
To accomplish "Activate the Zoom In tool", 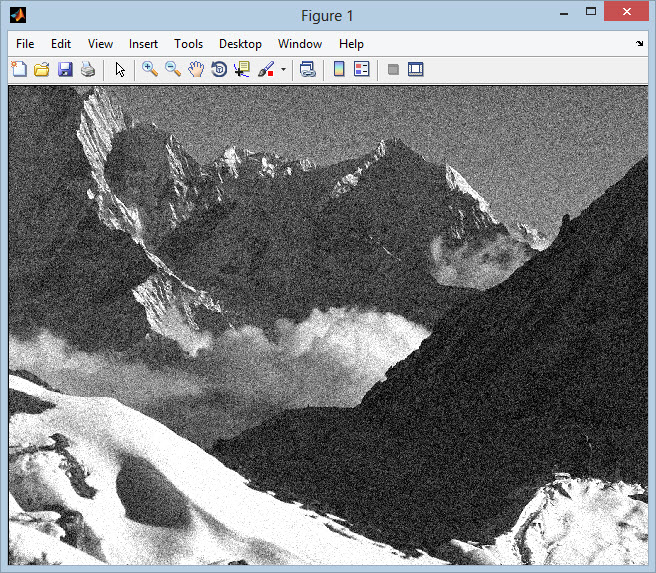I will coord(150,69).
